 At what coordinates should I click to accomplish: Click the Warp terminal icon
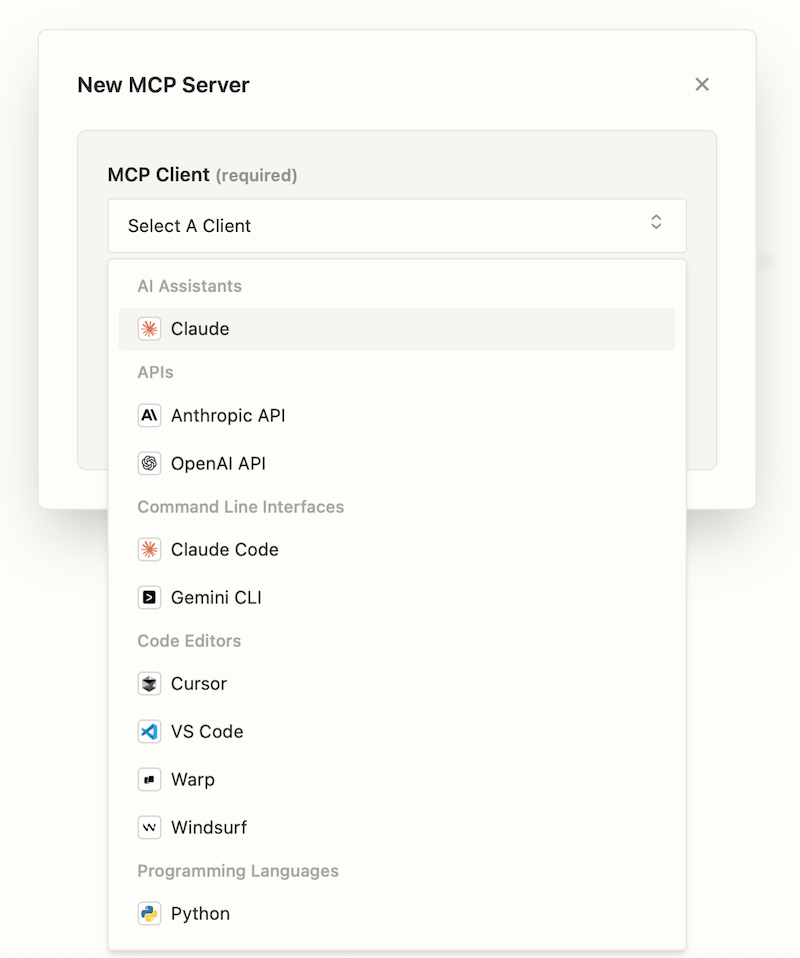[x=149, y=779]
